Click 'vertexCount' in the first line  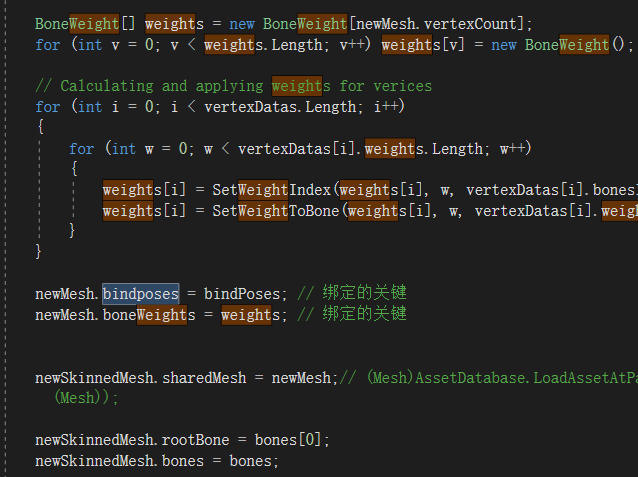(x=470, y=24)
